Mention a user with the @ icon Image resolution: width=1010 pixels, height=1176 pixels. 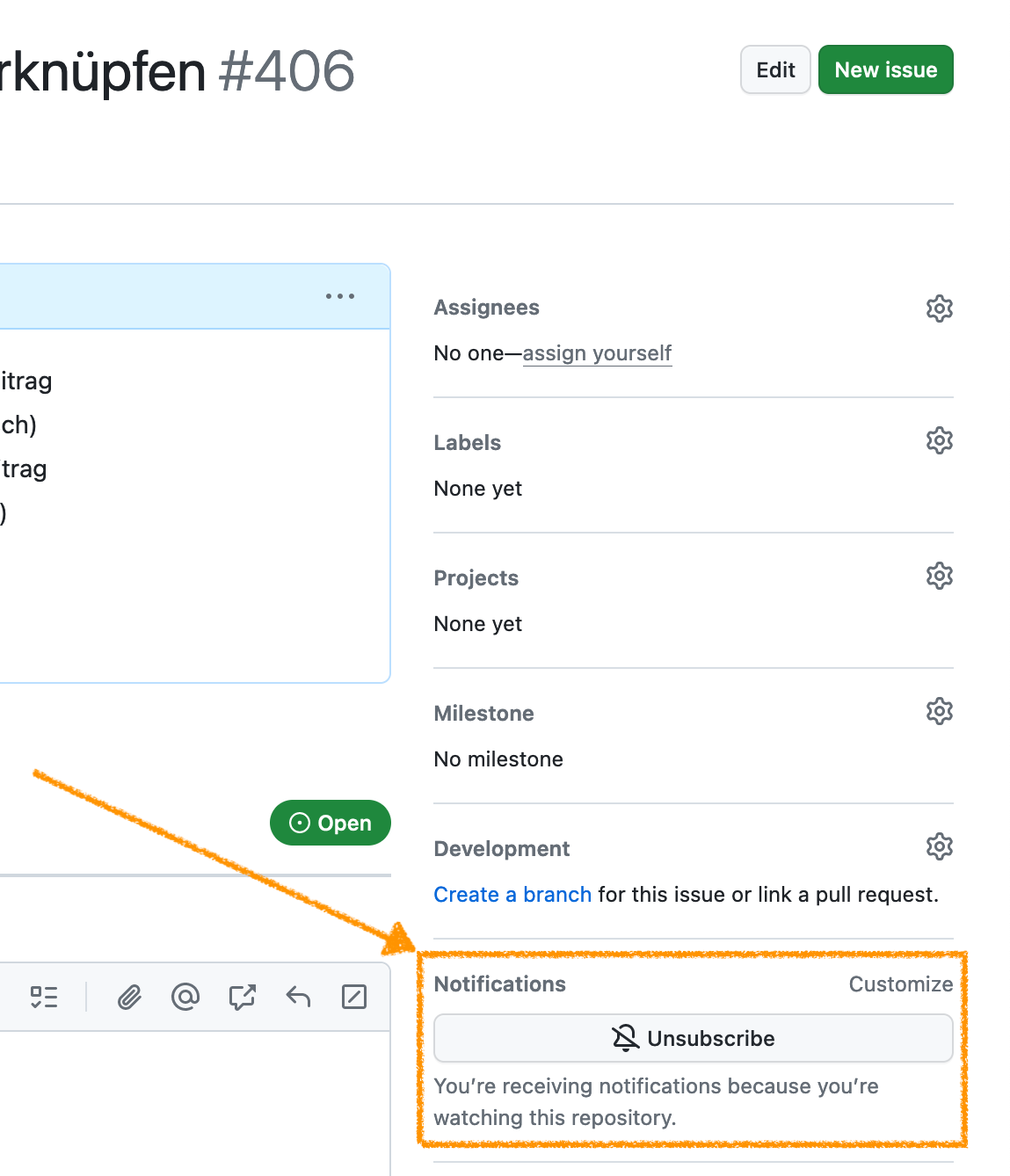click(x=185, y=997)
